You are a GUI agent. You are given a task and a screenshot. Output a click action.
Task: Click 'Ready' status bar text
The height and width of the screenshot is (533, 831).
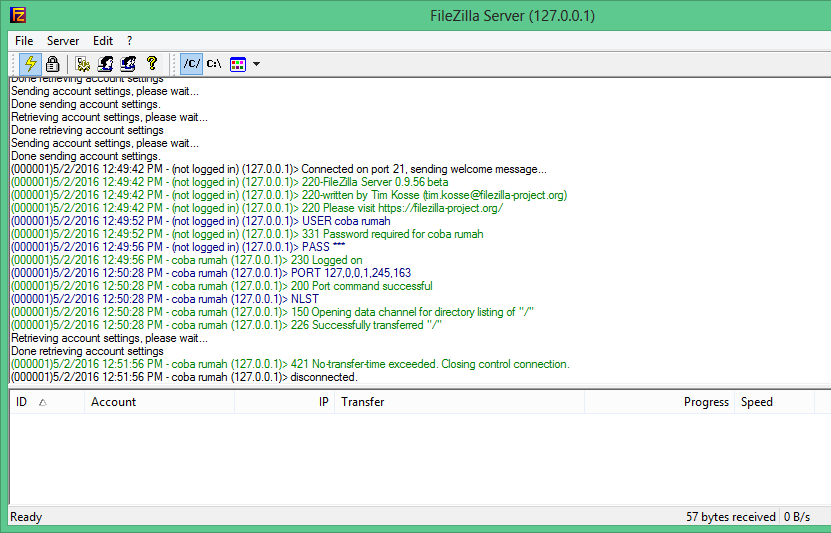tap(26, 517)
